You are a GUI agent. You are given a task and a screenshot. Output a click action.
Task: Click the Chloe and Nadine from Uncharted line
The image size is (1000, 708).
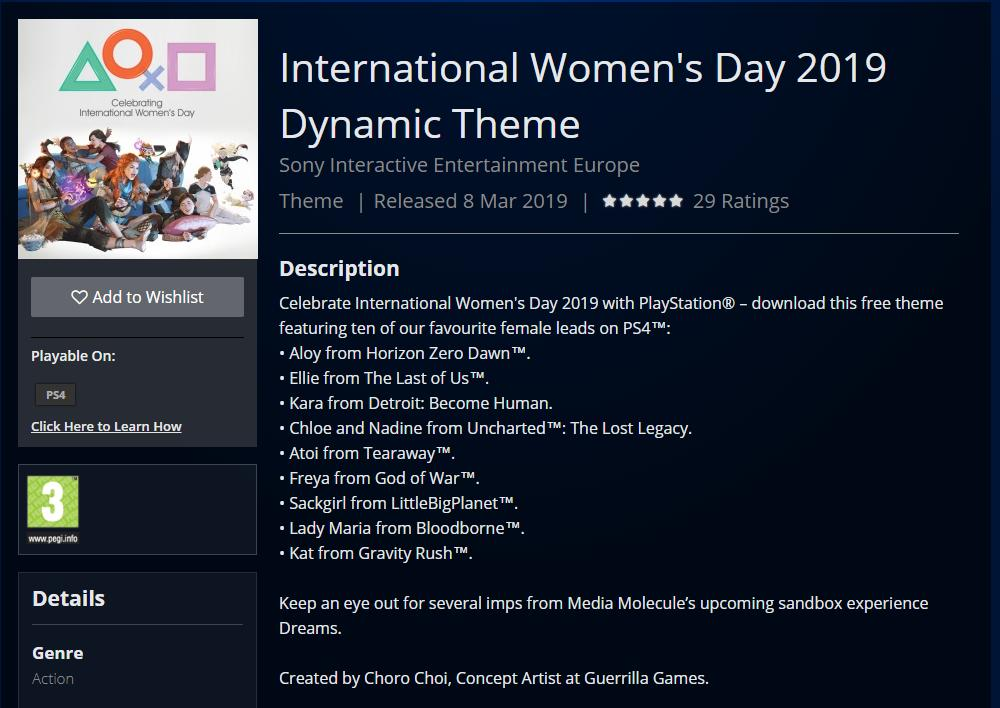[485, 428]
